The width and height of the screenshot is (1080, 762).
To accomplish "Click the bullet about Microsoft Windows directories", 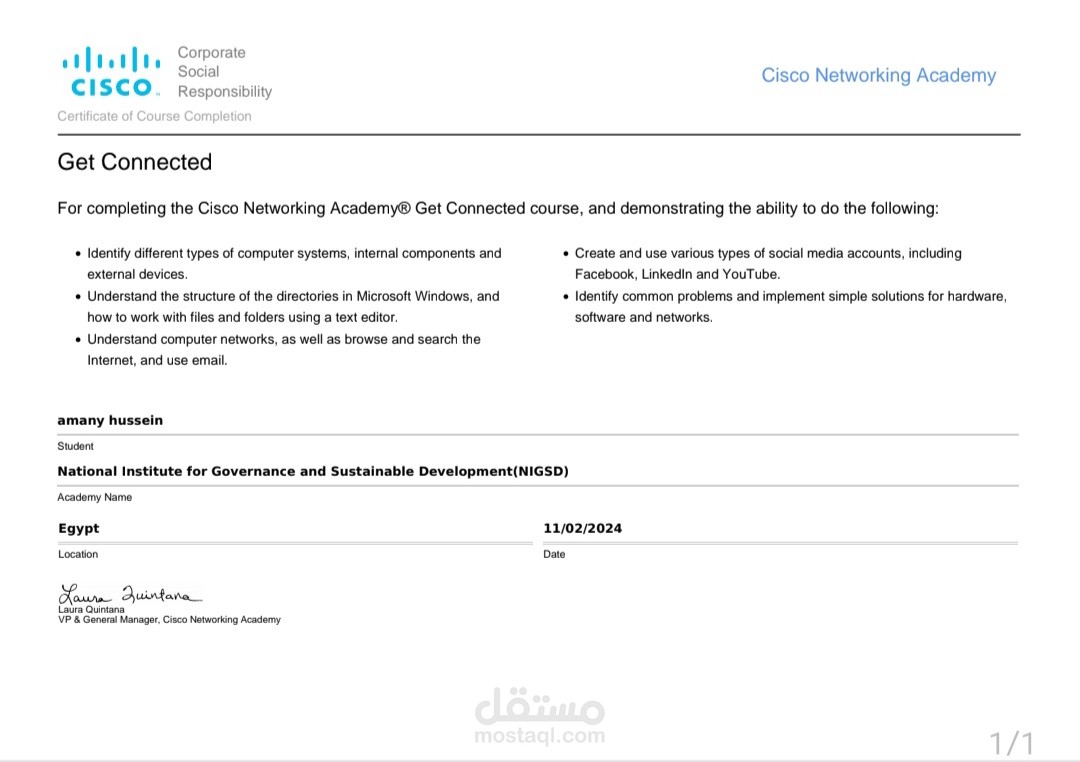I will pyautogui.click(x=288, y=307).
